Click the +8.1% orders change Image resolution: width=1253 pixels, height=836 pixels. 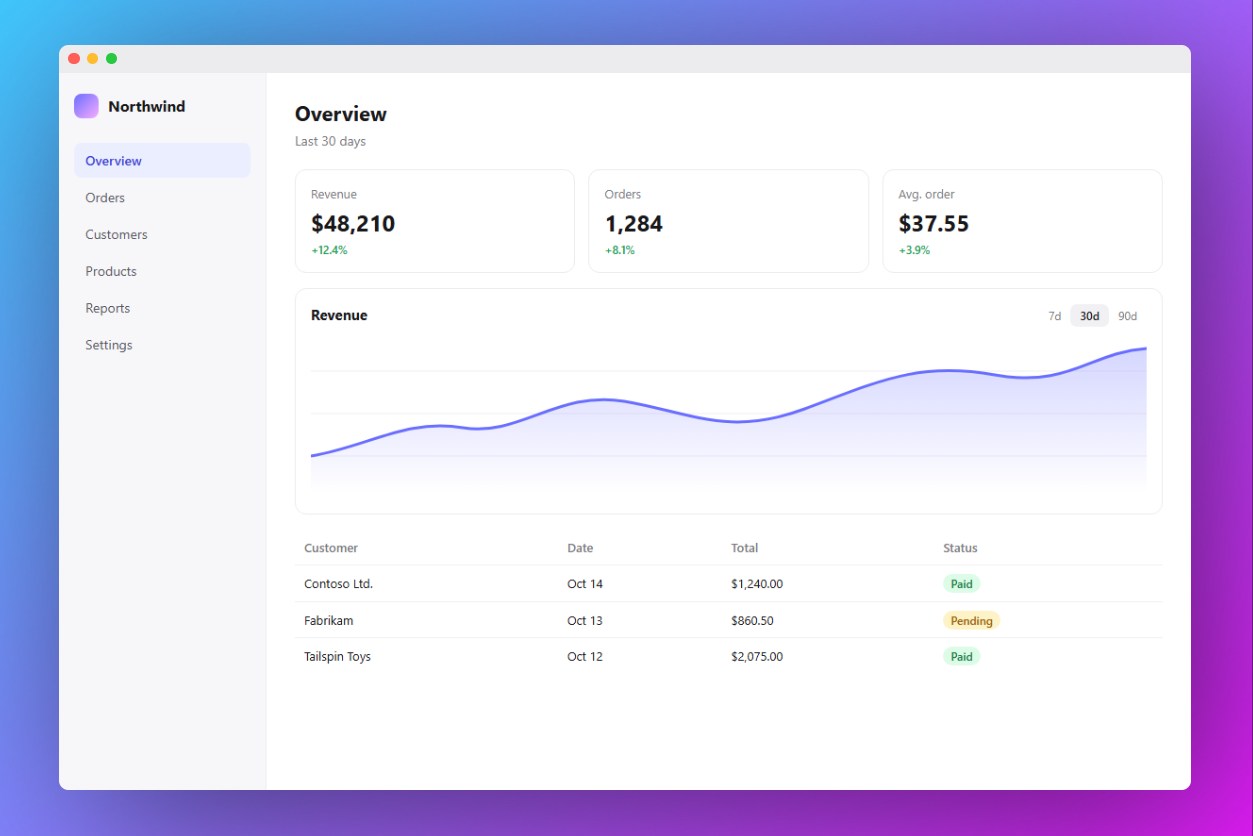620,250
